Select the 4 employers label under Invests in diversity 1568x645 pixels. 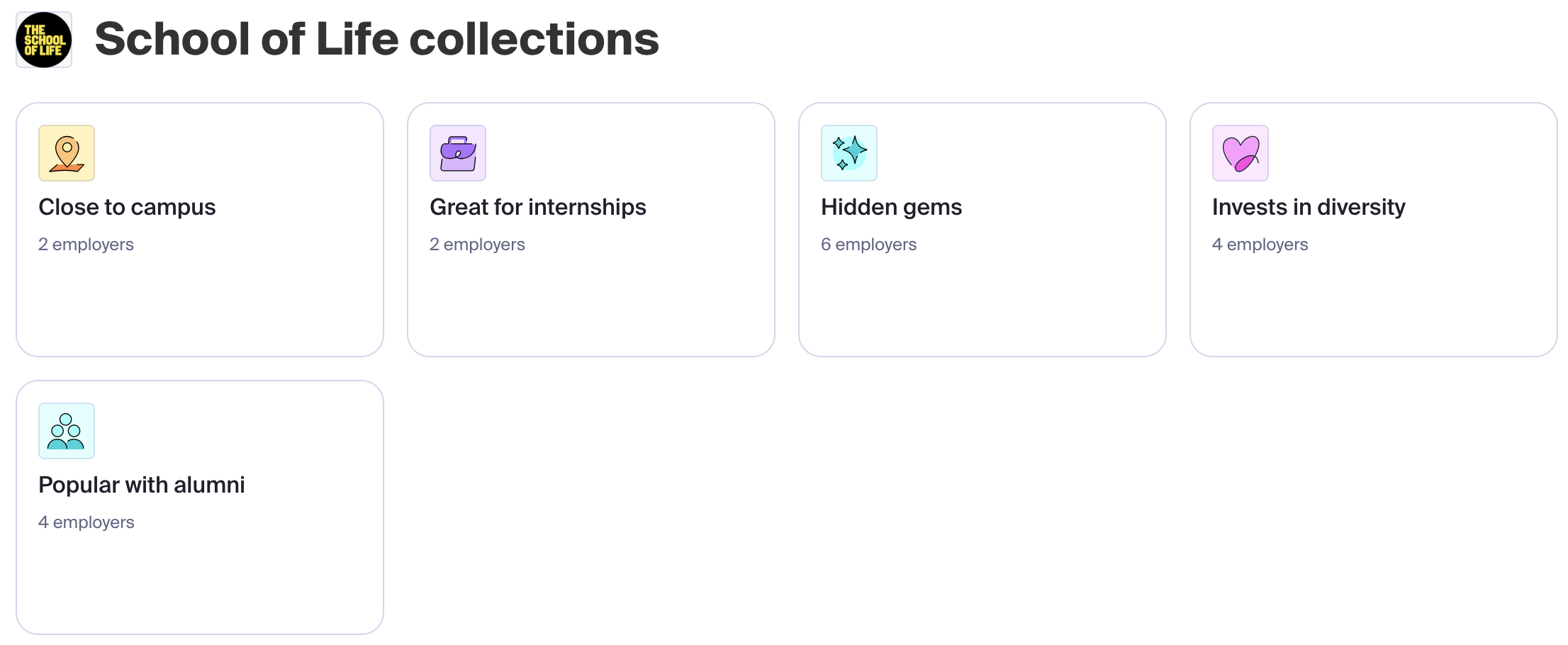(1260, 245)
